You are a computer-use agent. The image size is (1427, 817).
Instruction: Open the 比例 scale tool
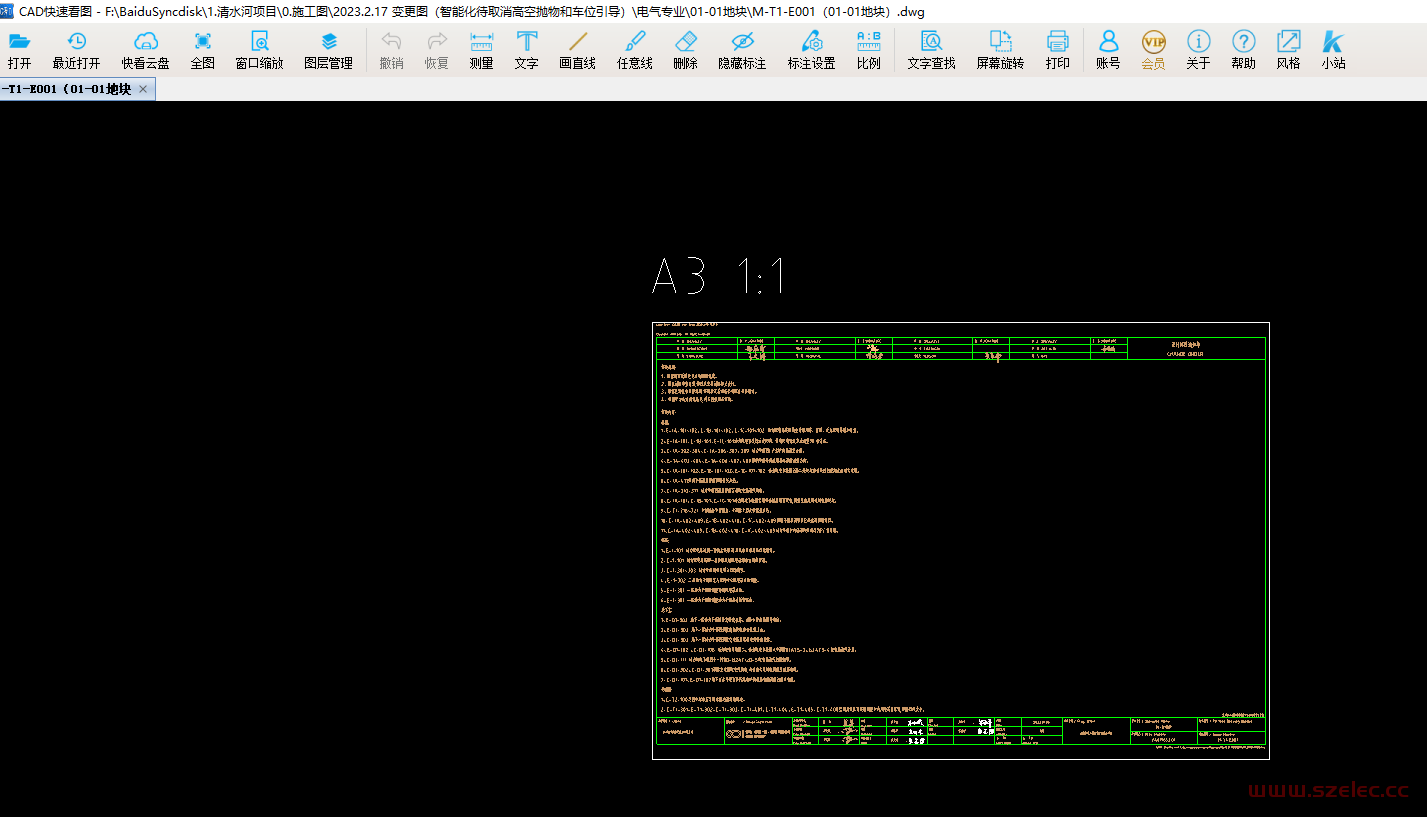tap(869, 50)
